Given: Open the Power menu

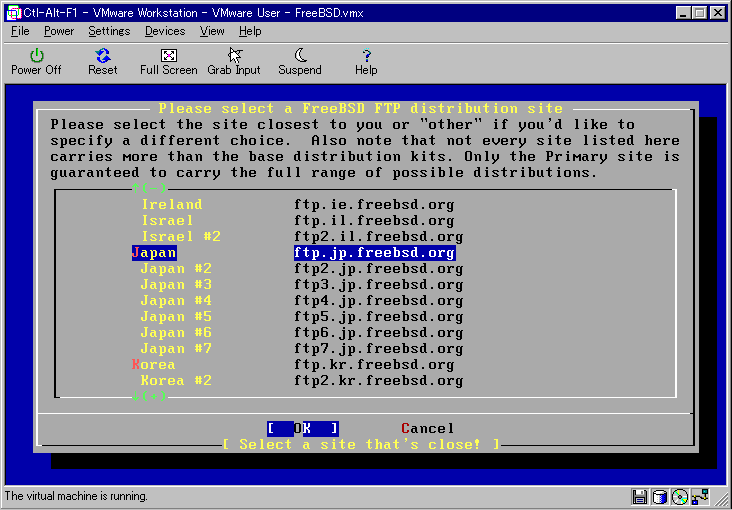Looking at the screenshot, I should coord(59,31).
